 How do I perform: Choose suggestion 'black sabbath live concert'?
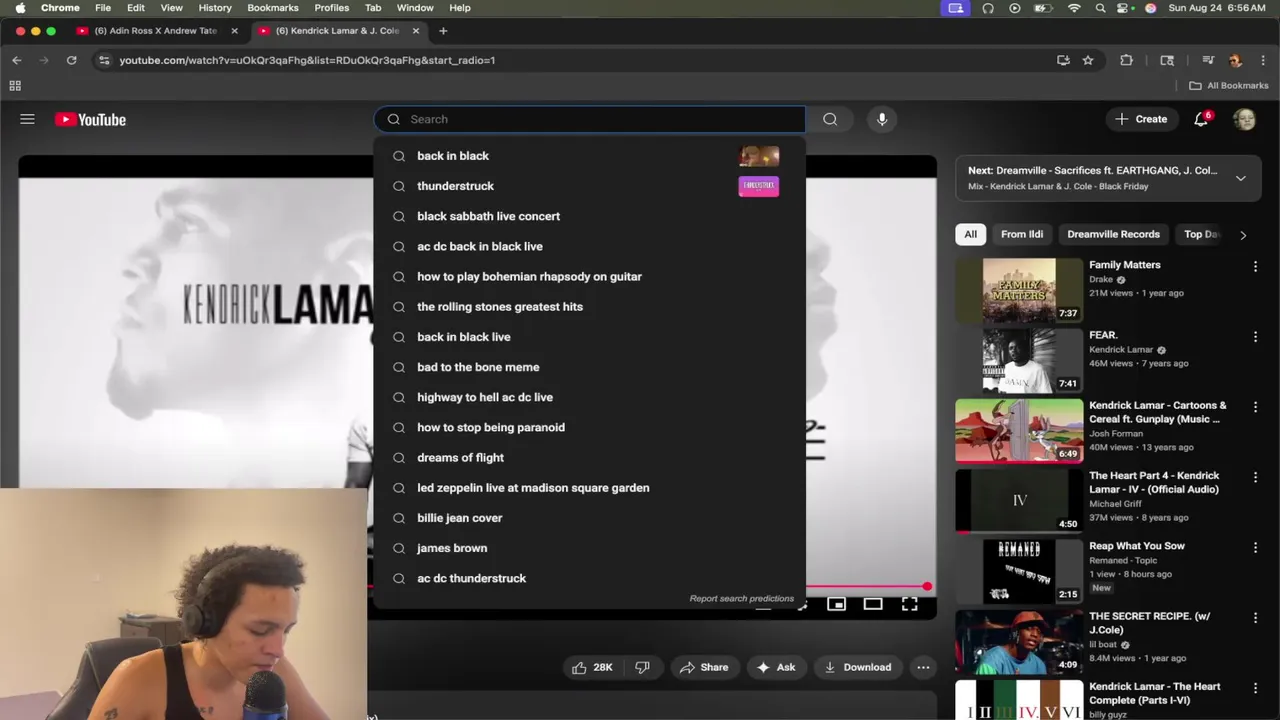coord(589,216)
